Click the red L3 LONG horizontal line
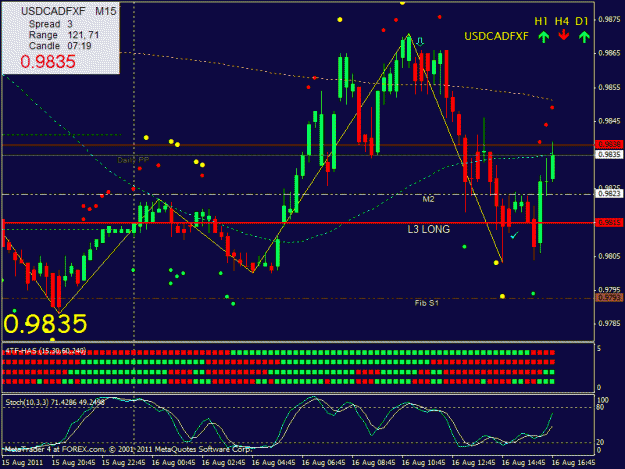 point(299,223)
